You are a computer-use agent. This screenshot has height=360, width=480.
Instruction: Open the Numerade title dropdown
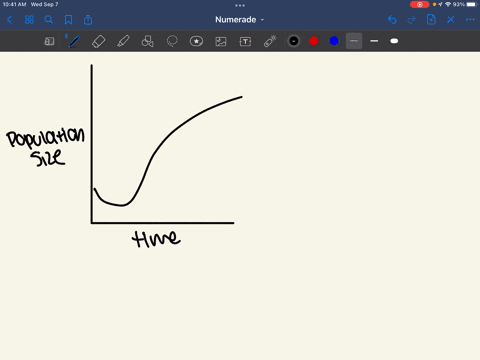tap(239, 20)
